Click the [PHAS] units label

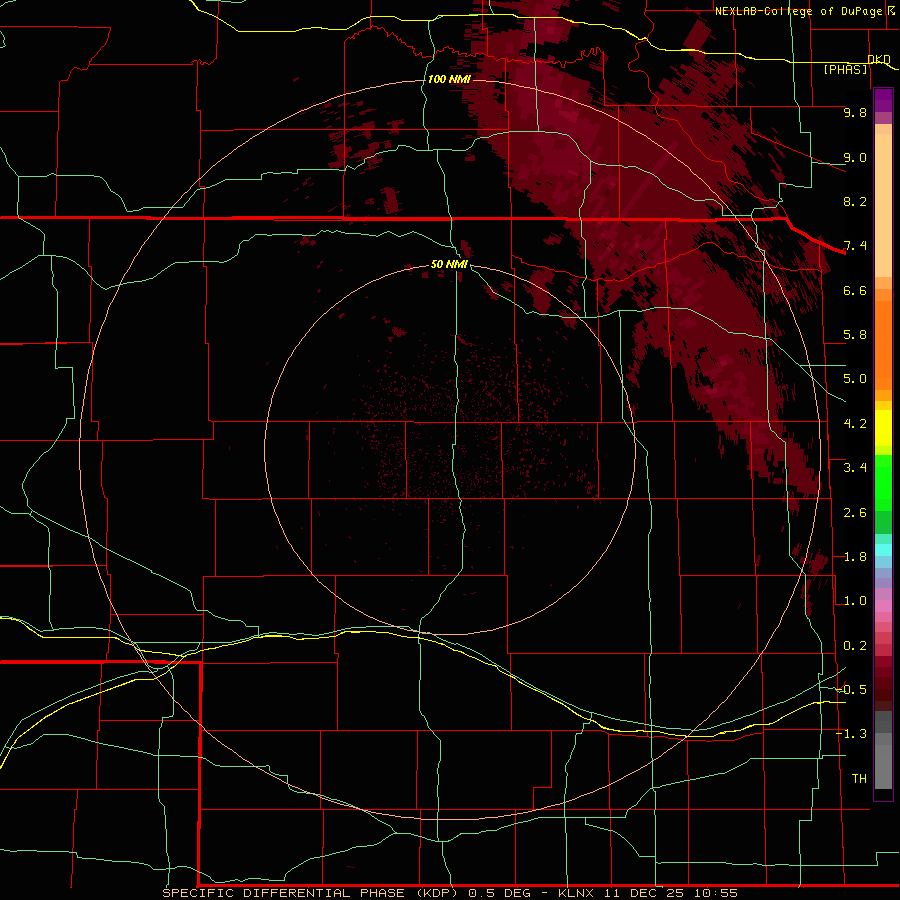(x=845, y=69)
